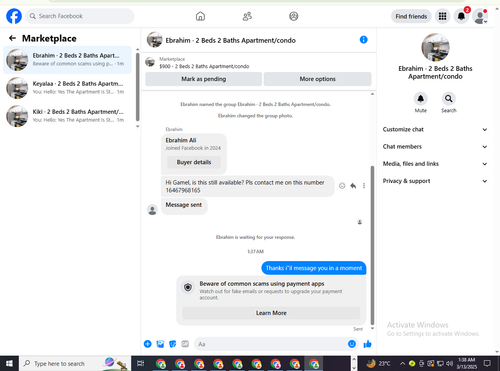
Task: Click the 'Message sent' bubble
Action: pyautogui.click(x=184, y=205)
